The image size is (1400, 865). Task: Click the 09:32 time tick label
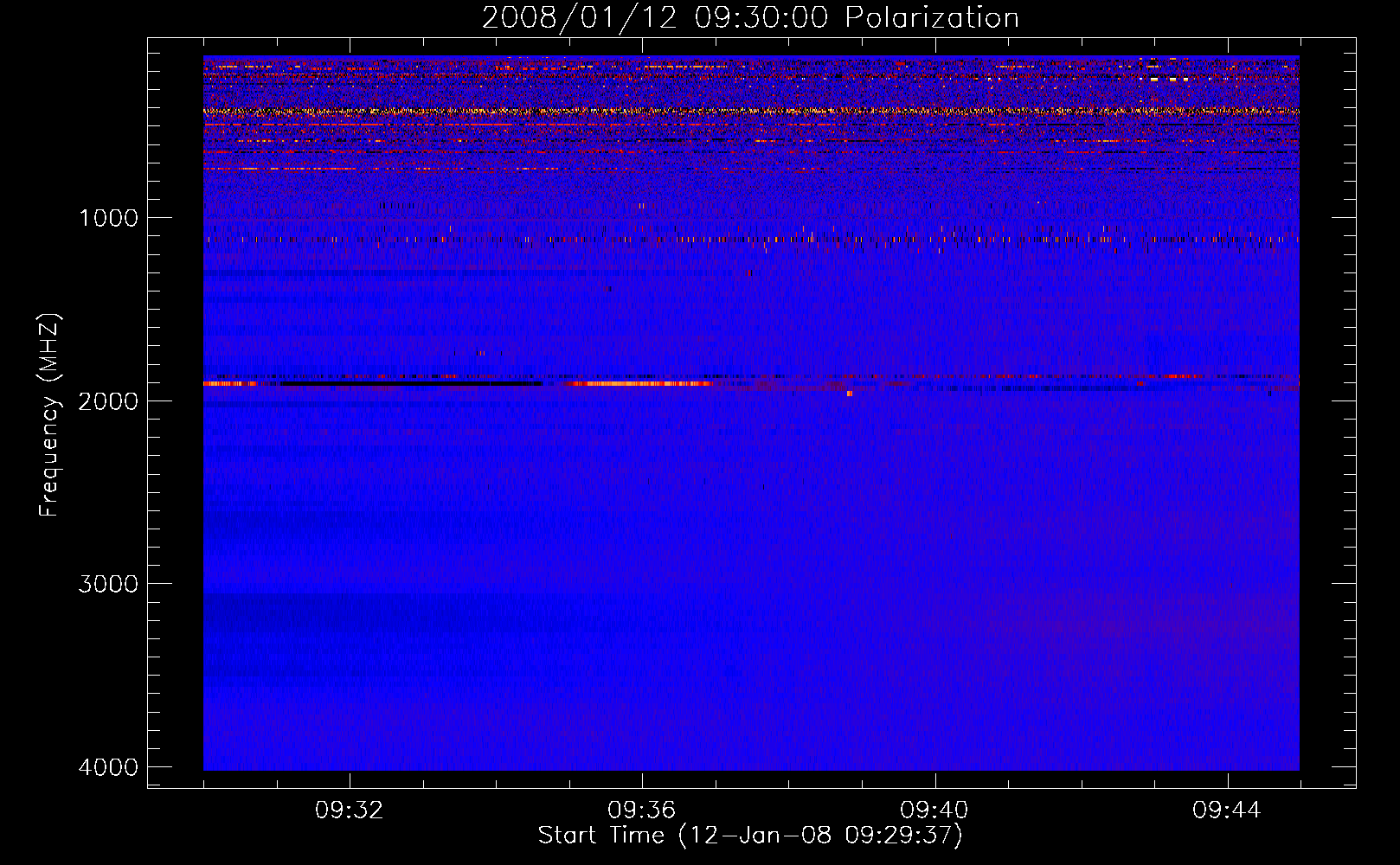pos(350,811)
